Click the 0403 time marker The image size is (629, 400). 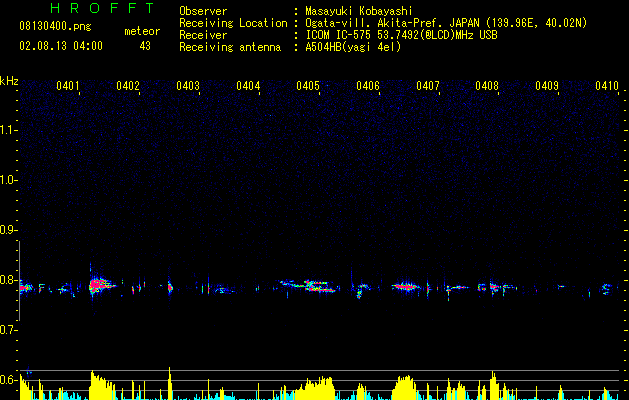click(188, 86)
